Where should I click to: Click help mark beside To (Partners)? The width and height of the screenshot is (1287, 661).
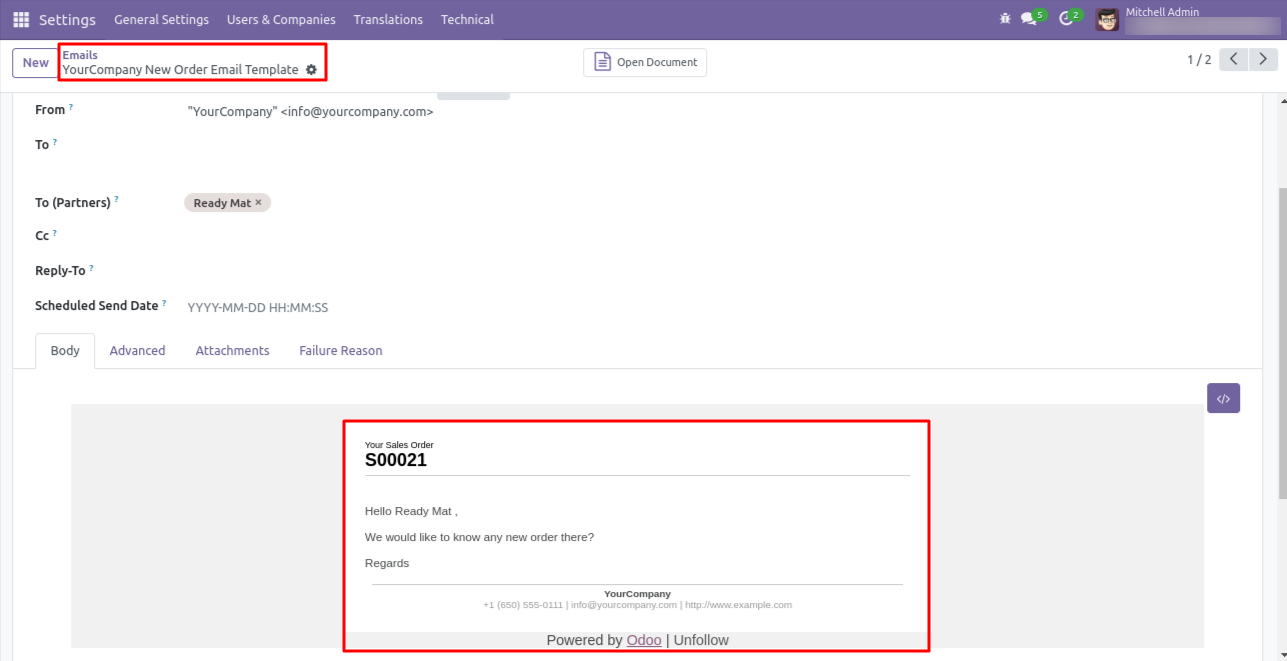point(116,199)
